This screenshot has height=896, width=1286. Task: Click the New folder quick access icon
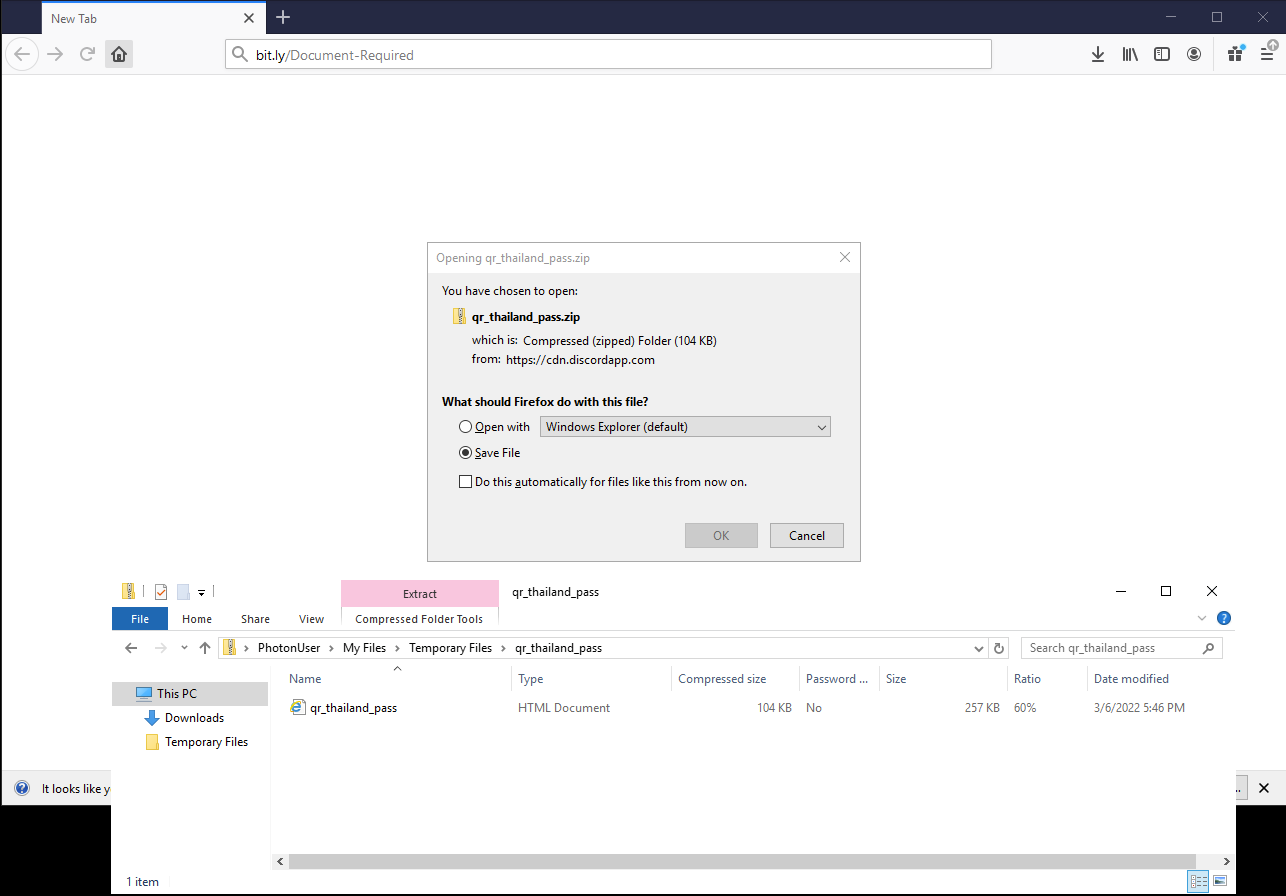tap(183, 591)
